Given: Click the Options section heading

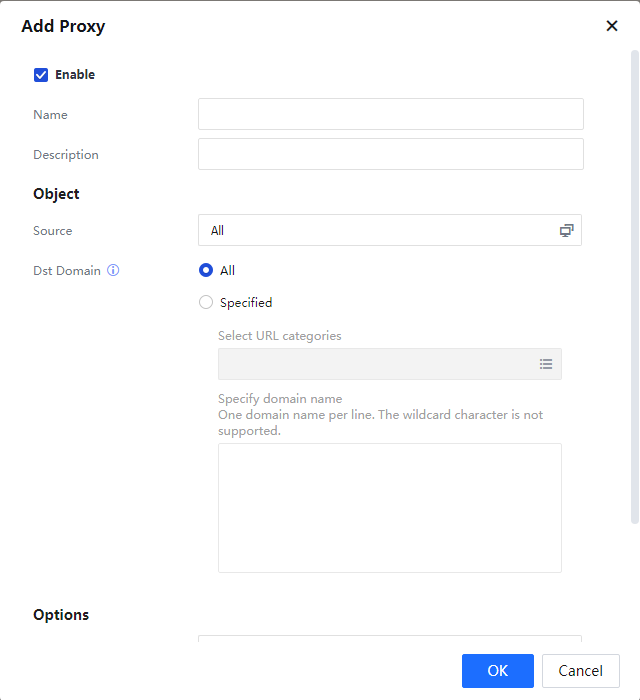Looking at the screenshot, I should [x=61, y=615].
